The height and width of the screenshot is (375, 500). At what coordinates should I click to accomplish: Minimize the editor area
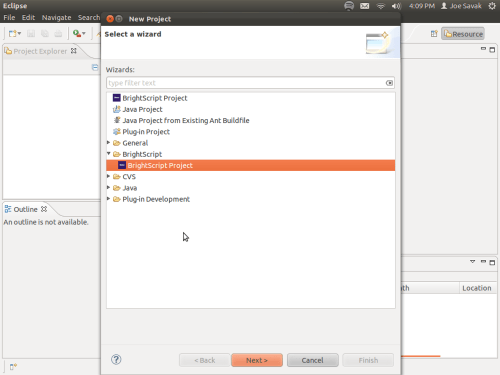(x=483, y=49)
